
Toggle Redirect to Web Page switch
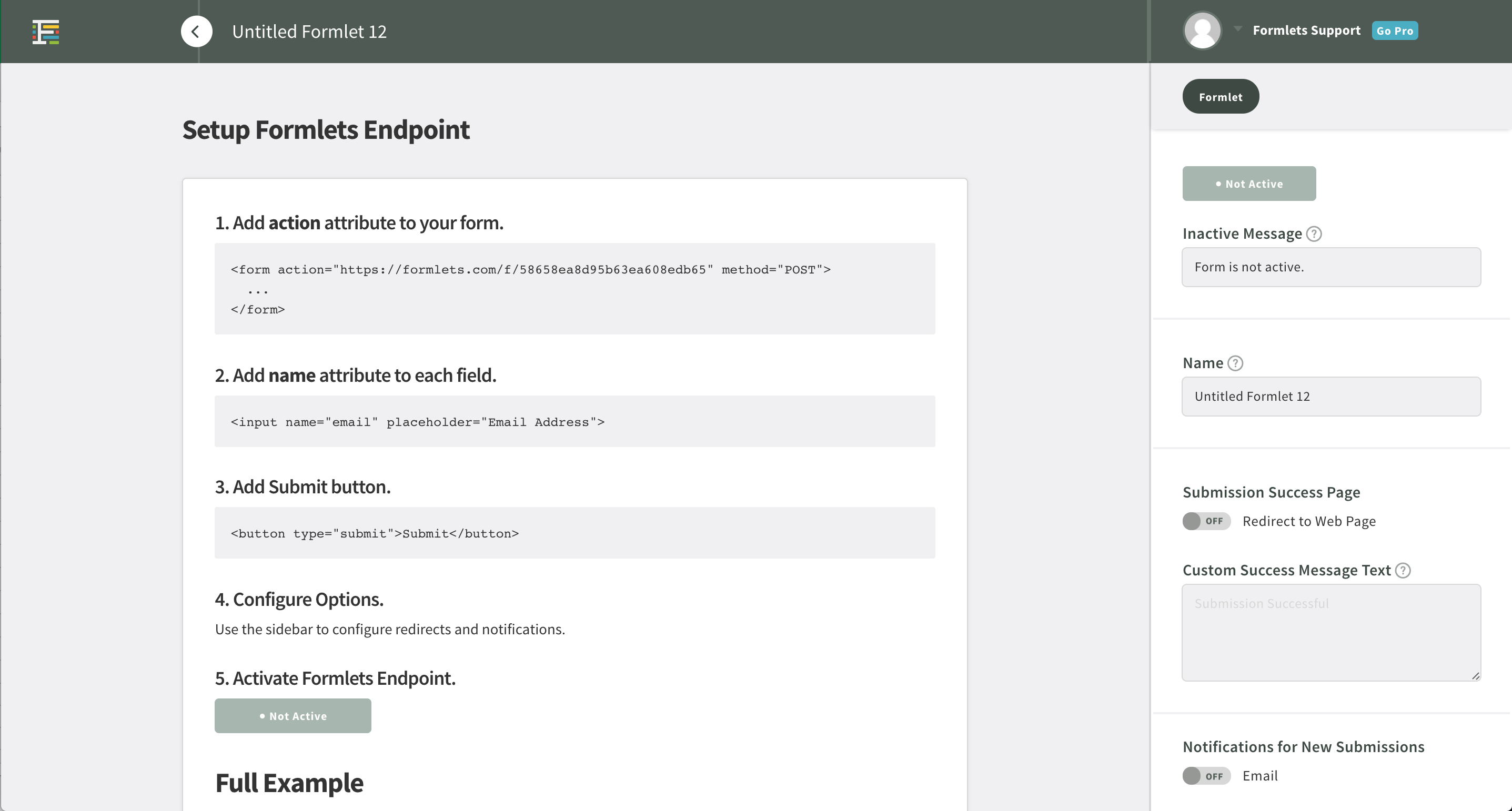click(1206, 521)
